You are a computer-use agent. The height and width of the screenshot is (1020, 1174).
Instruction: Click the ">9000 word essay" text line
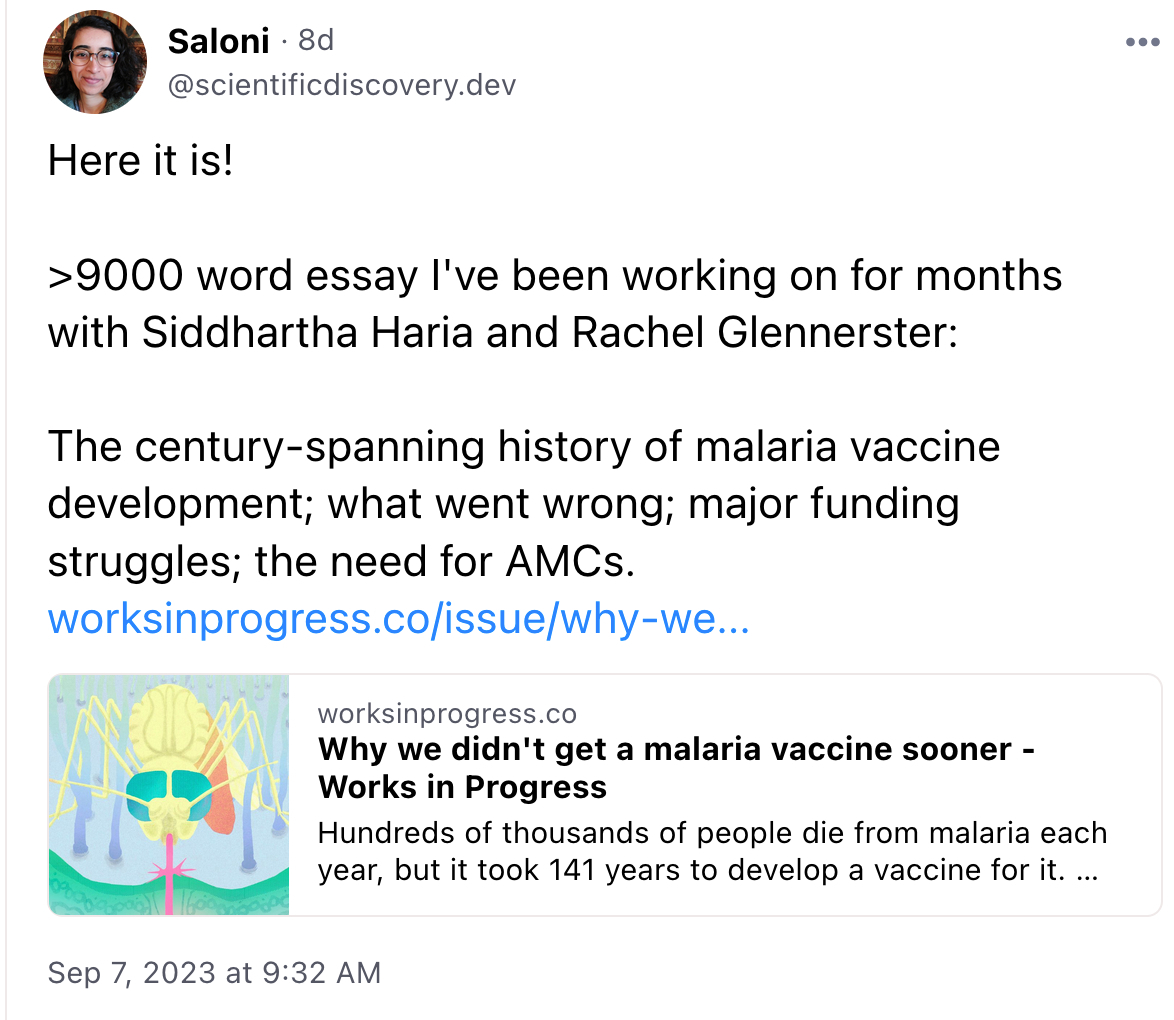pyautogui.click(x=554, y=276)
